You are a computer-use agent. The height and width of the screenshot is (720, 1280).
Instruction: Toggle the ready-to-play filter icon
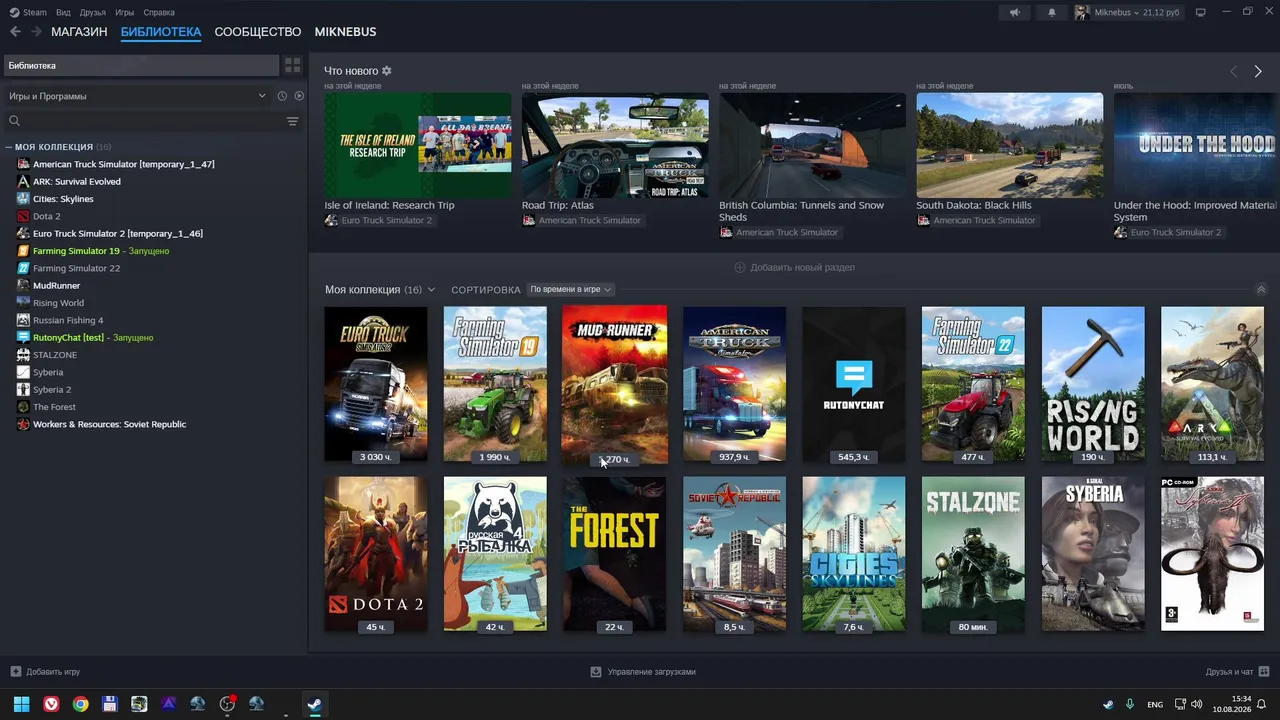[x=299, y=96]
